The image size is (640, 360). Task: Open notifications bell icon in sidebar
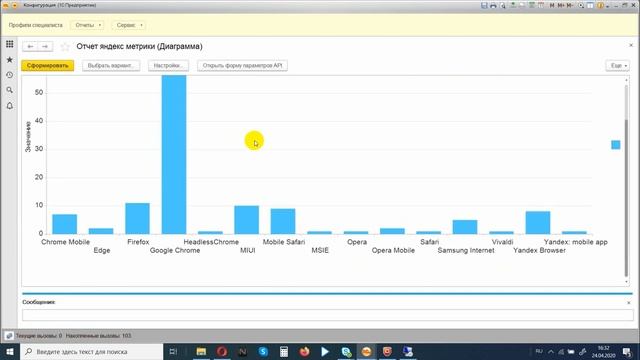coord(9,106)
